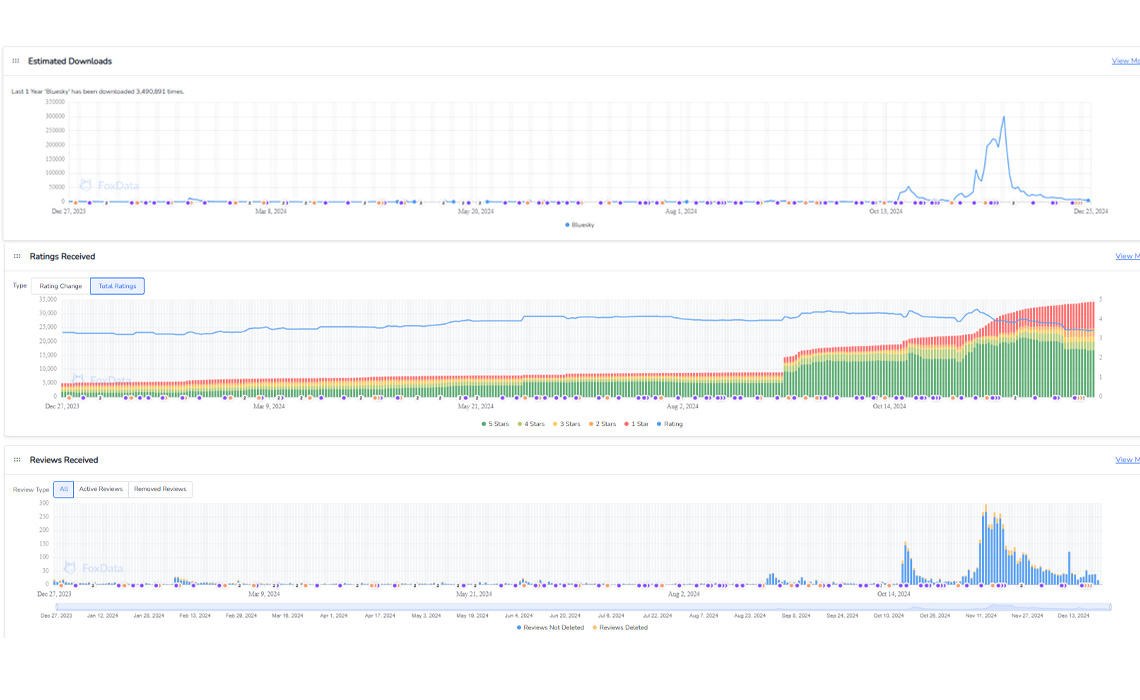Click 'Mar 9, 2024' on the ratings chart axis

(269, 407)
